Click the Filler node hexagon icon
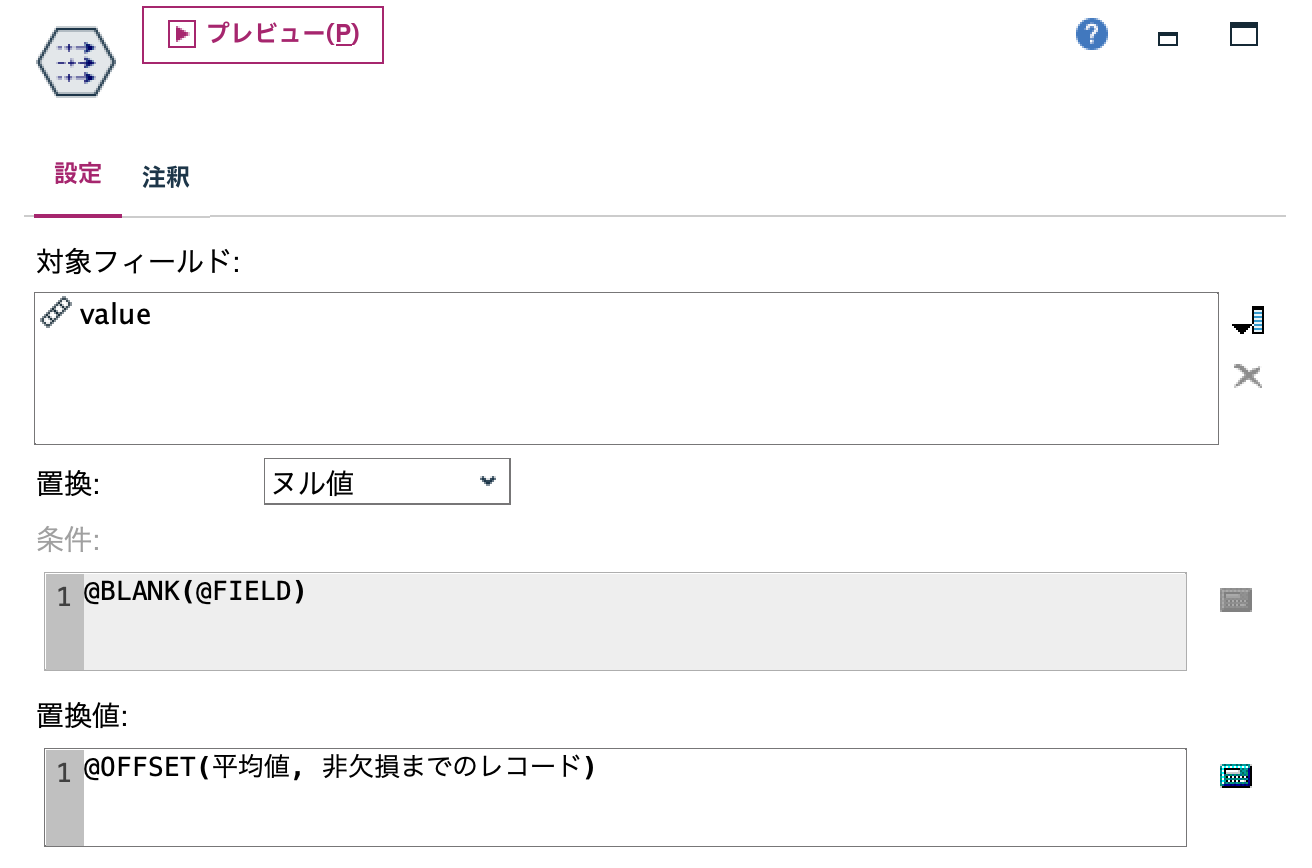 coord(75,60)
